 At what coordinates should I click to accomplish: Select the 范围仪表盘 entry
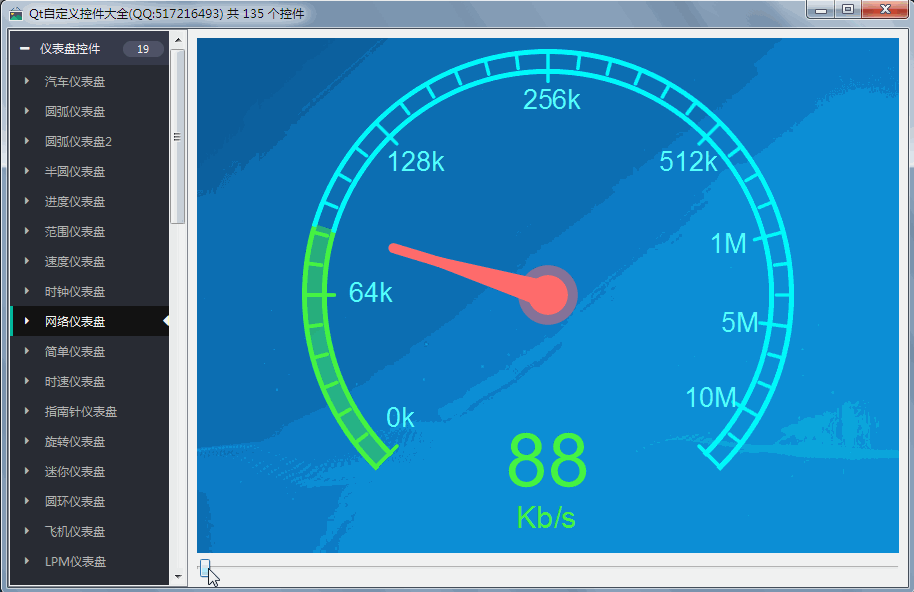[75, 231]
